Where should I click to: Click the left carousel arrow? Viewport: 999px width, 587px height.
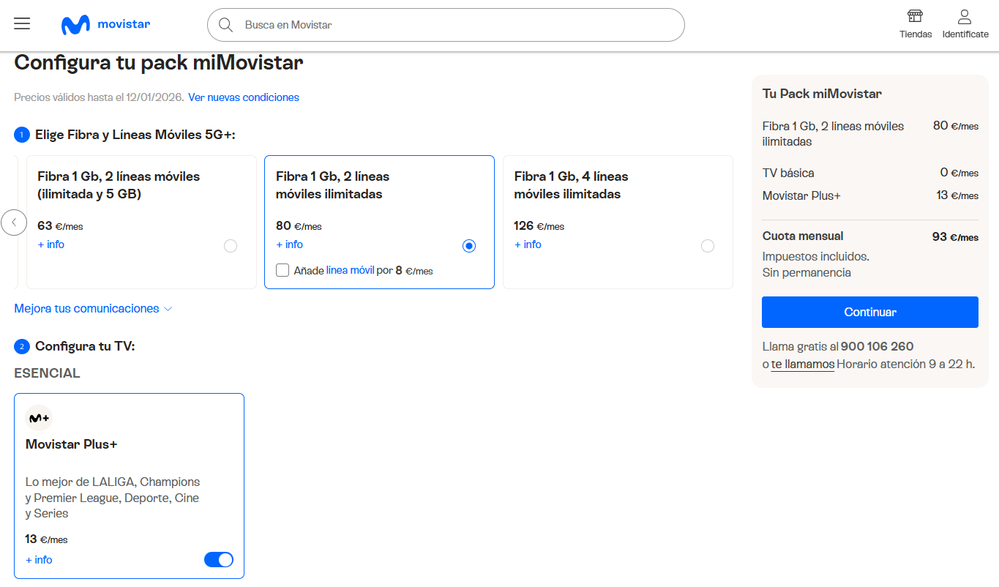pos(14,222)
